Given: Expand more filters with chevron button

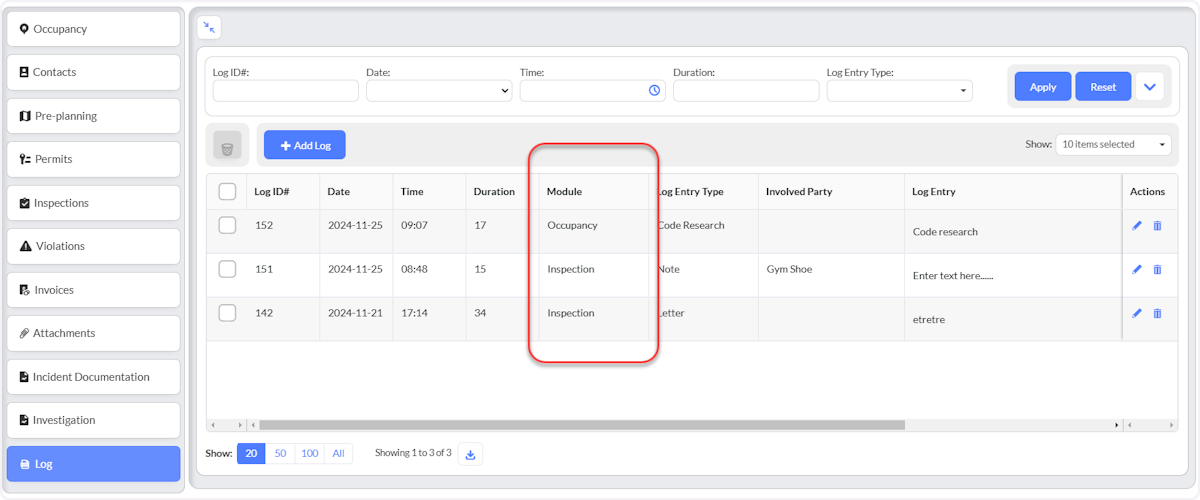Looking at the screenshot, I should click(x=1150, y=87).
